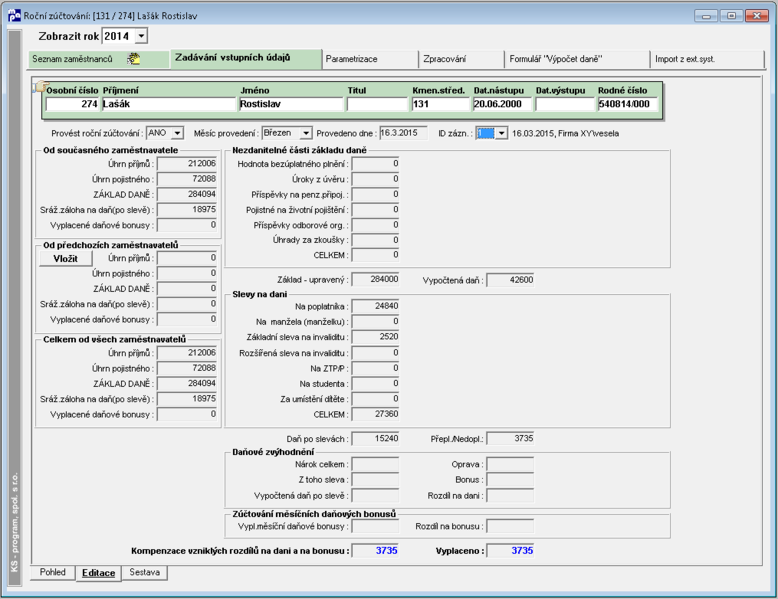Click the Za umístění dítěte field
Image resolution: width=778 pixels, height=599 pixels.
tap(375, 399)
